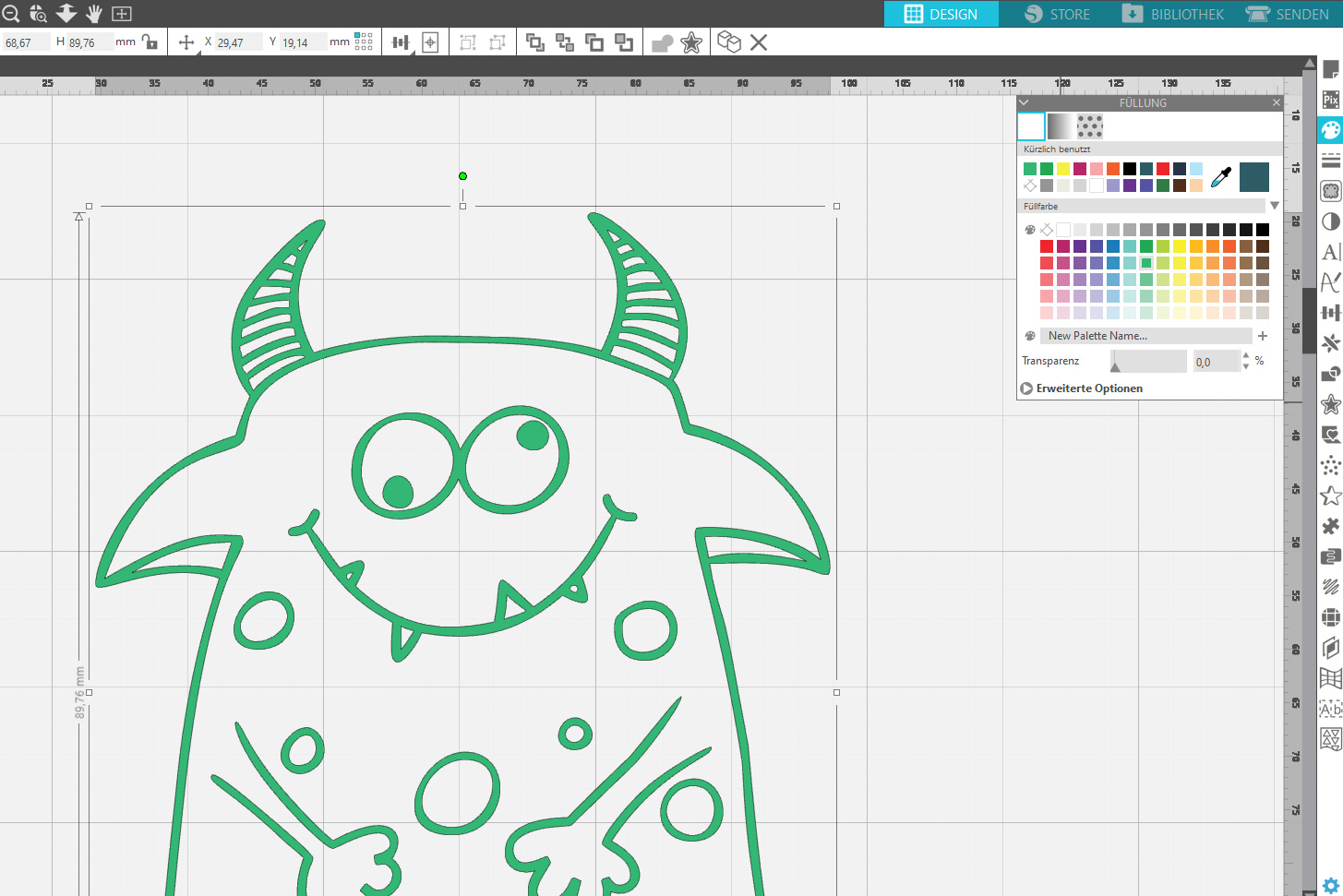The image size is (1343, 896).
Task: Select the pan hand tool
Action: coord(94,14)
